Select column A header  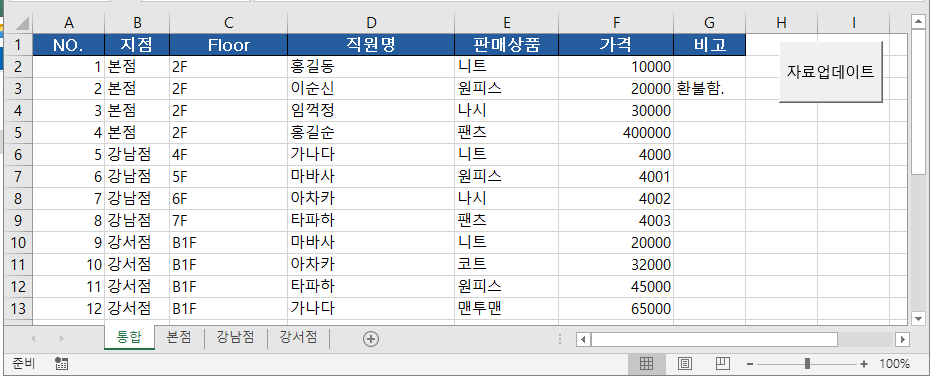click(69, 23)
